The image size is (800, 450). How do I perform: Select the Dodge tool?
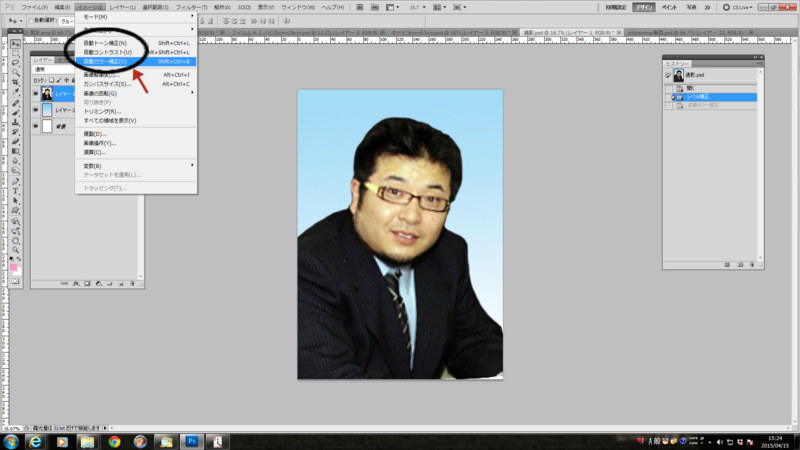coord(15,171)
